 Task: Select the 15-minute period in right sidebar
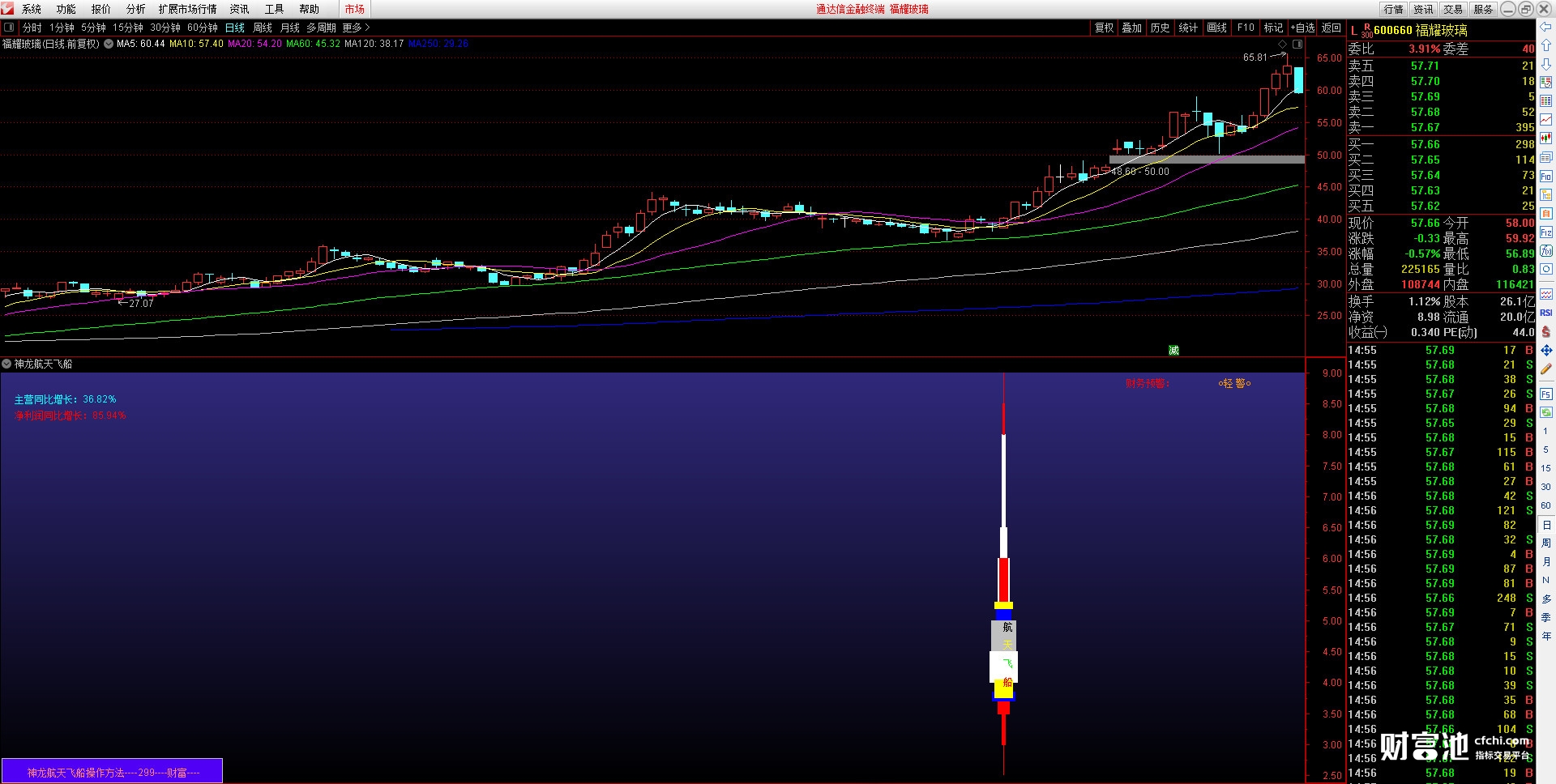pos(1546,468)
